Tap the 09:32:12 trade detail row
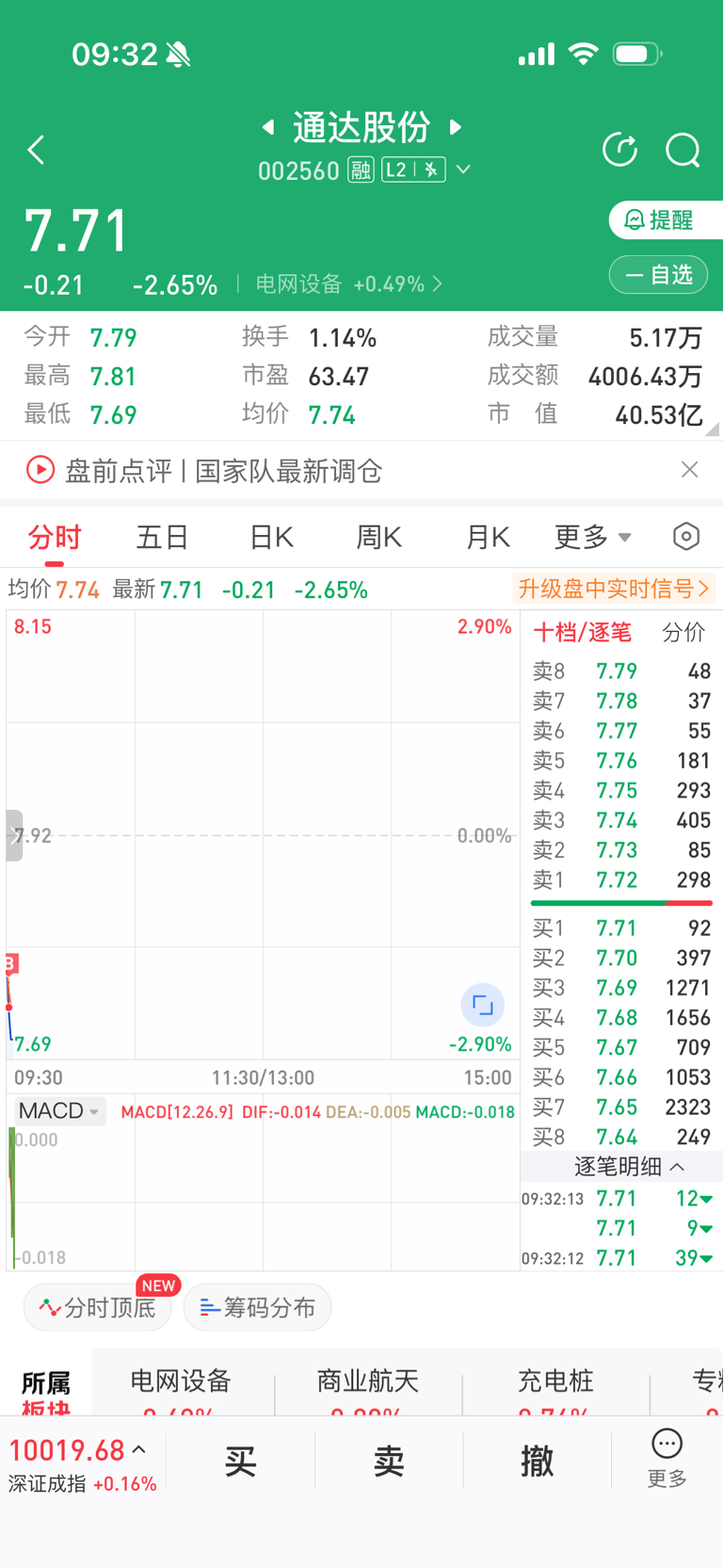This screenshot has width=724, height=1568. 618,1258
